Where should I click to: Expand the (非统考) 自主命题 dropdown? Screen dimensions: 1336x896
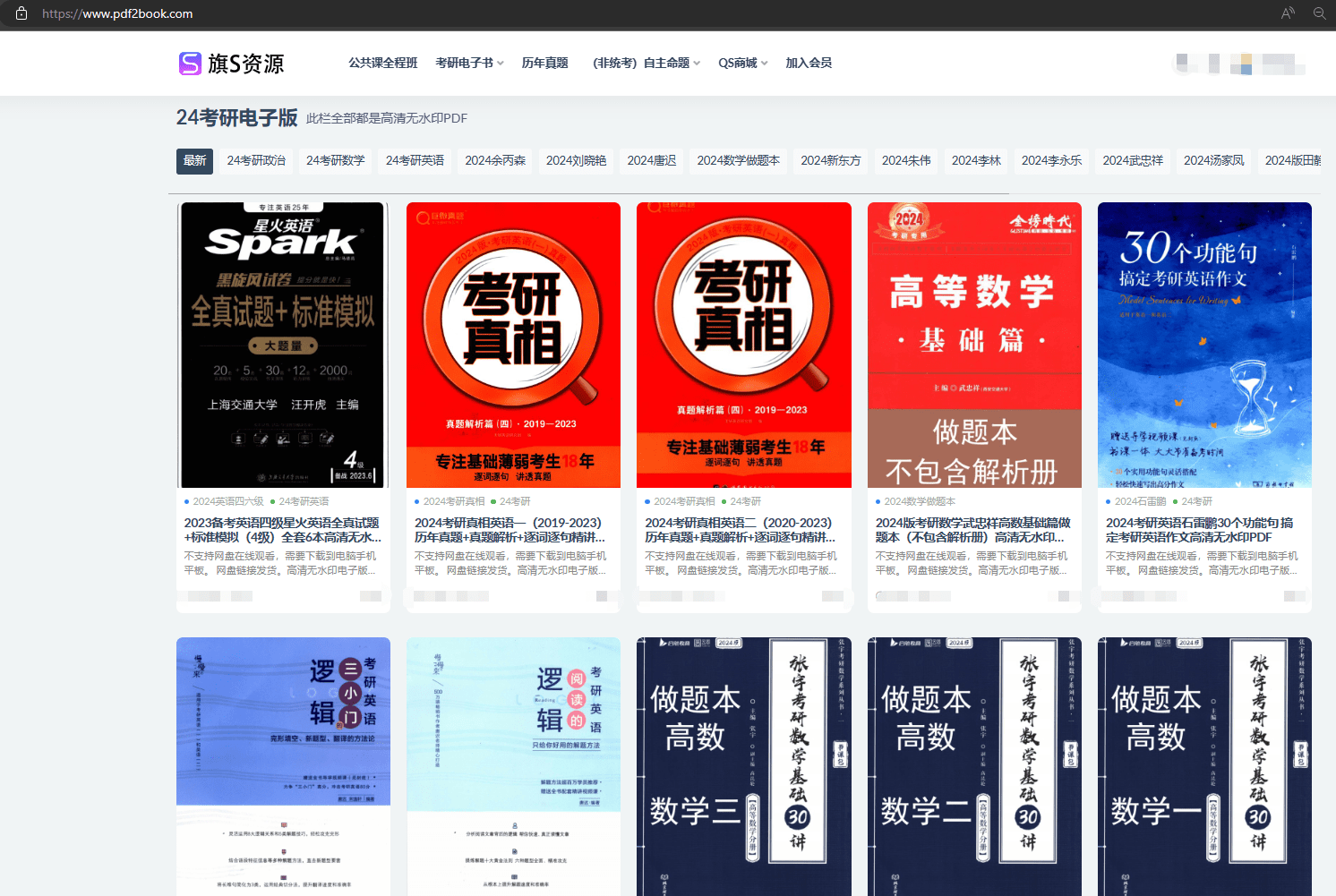(x=647, y=63)
